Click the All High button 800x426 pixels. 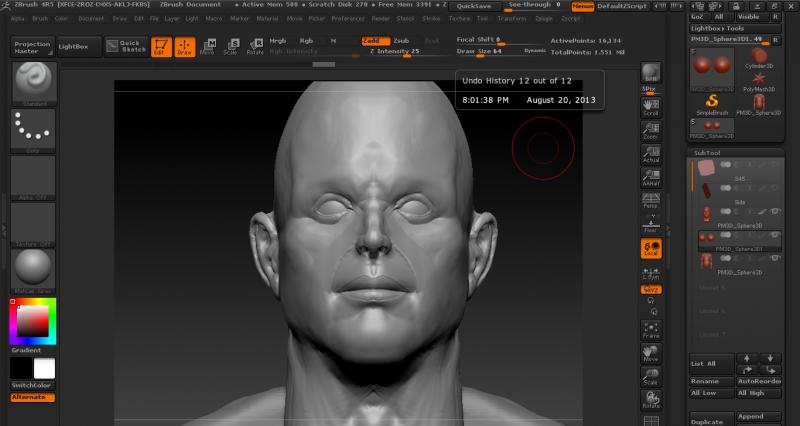click(x=759, y=393)
